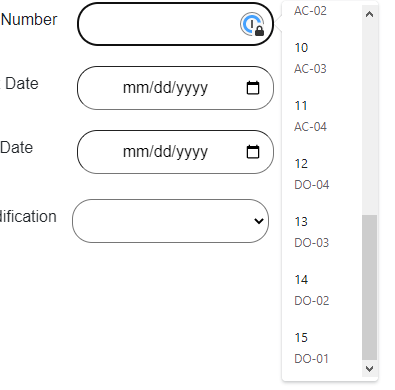The height and width of the screenshot is (390, 395).
Task: Click the Number field label
Action: pyautogui.click(x=29, y=20)
